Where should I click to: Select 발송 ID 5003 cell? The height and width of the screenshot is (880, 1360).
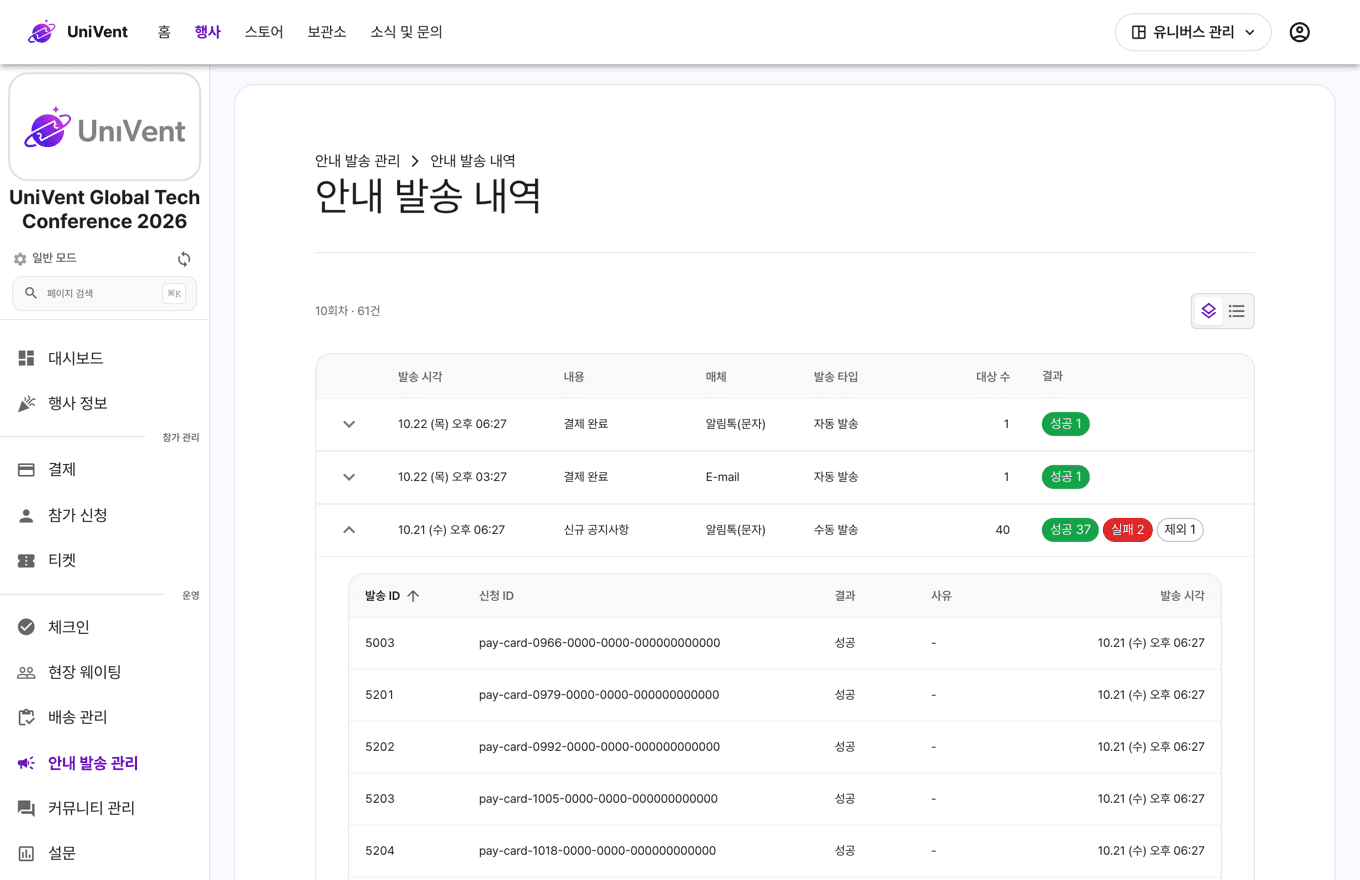coord(380,643)
